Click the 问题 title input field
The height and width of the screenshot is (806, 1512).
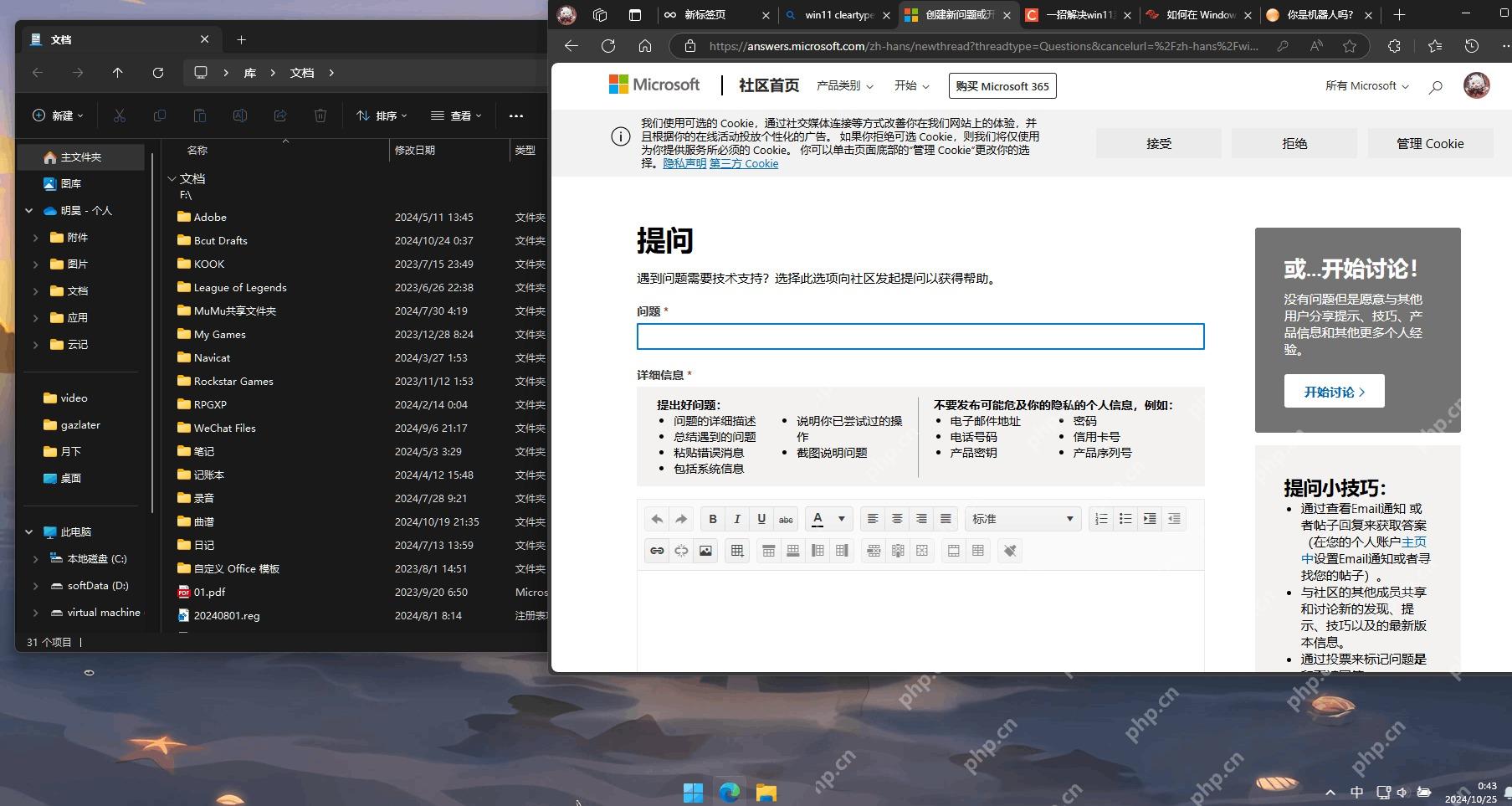[920, 336]
